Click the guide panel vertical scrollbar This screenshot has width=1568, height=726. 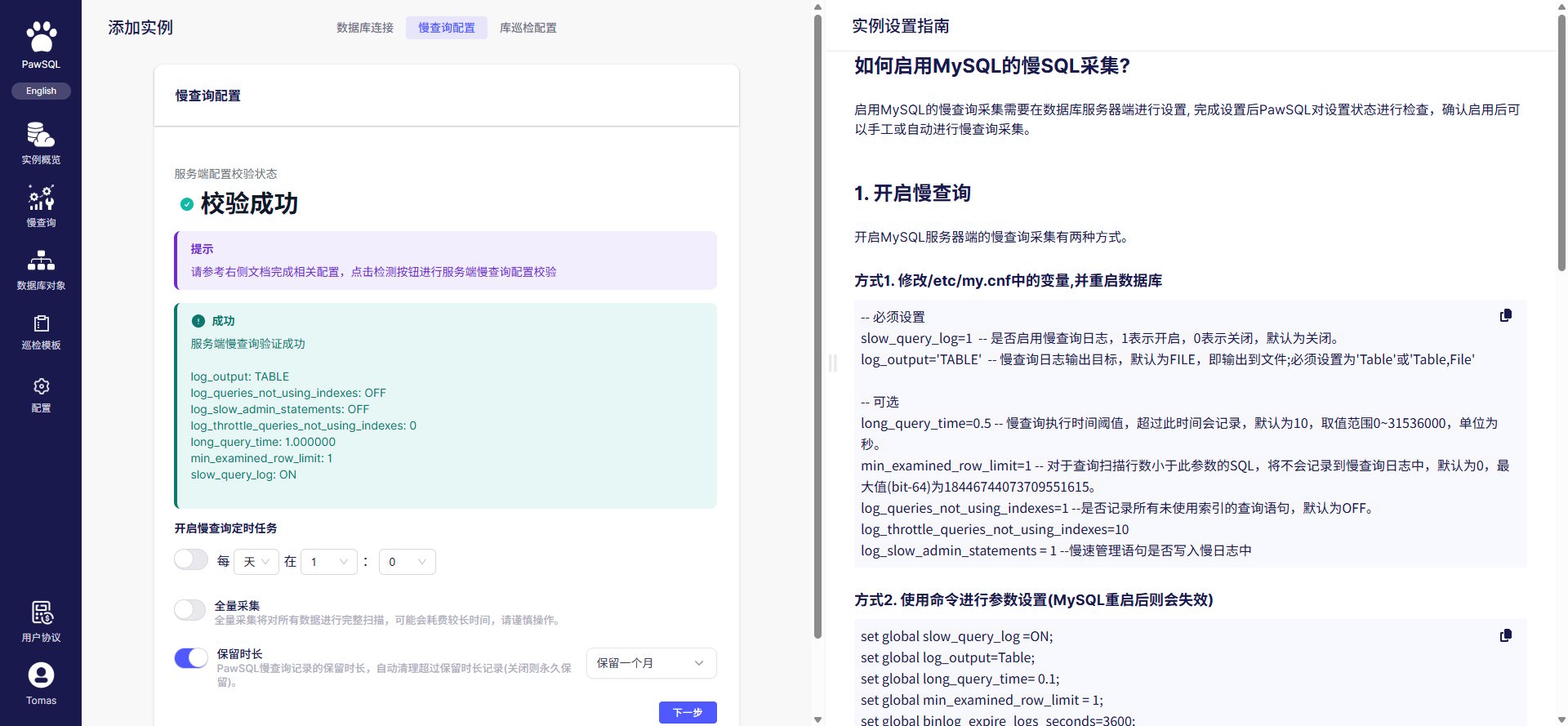1561,143
